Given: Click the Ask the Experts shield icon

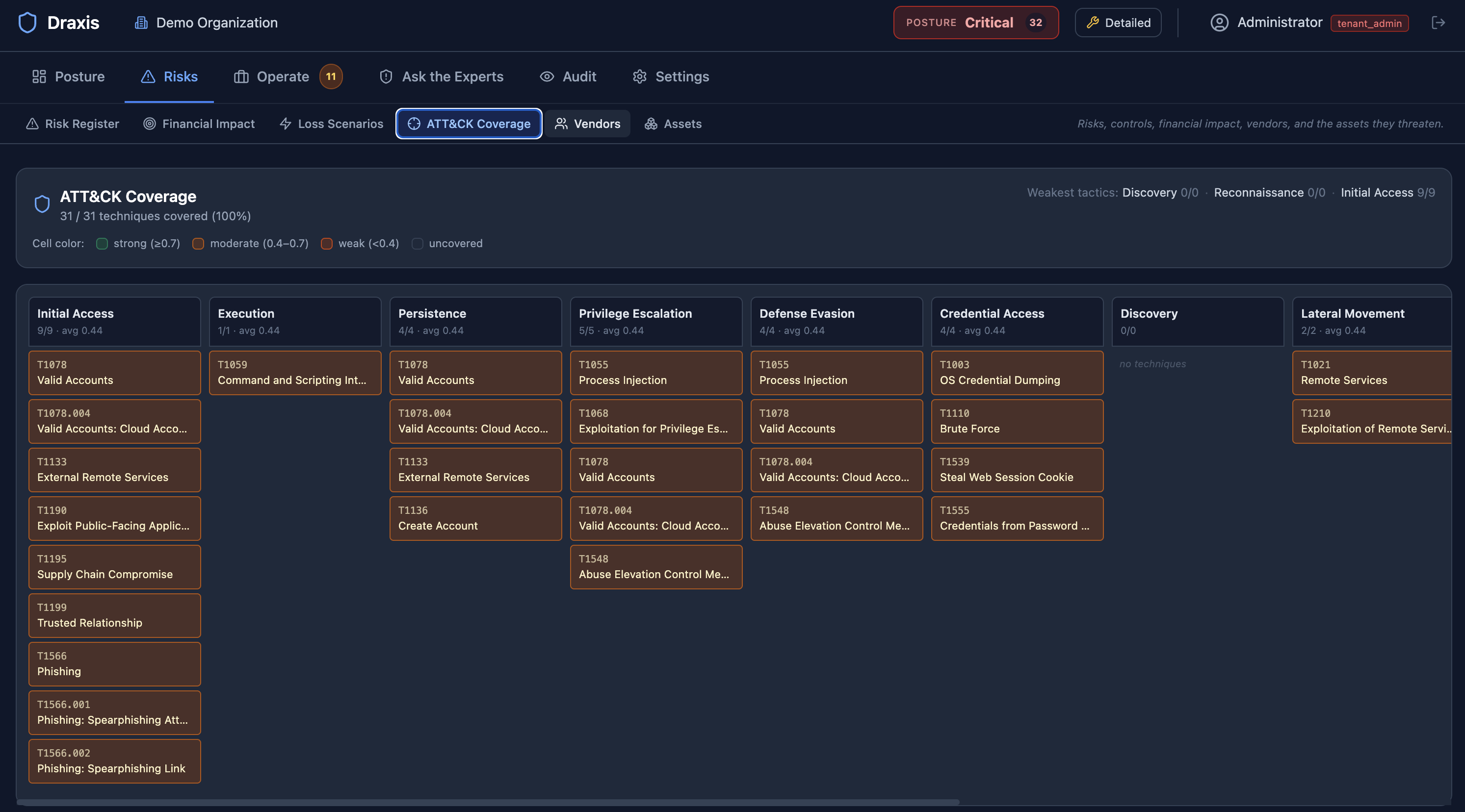Looking at the screenshot, I should pos(386,76).
